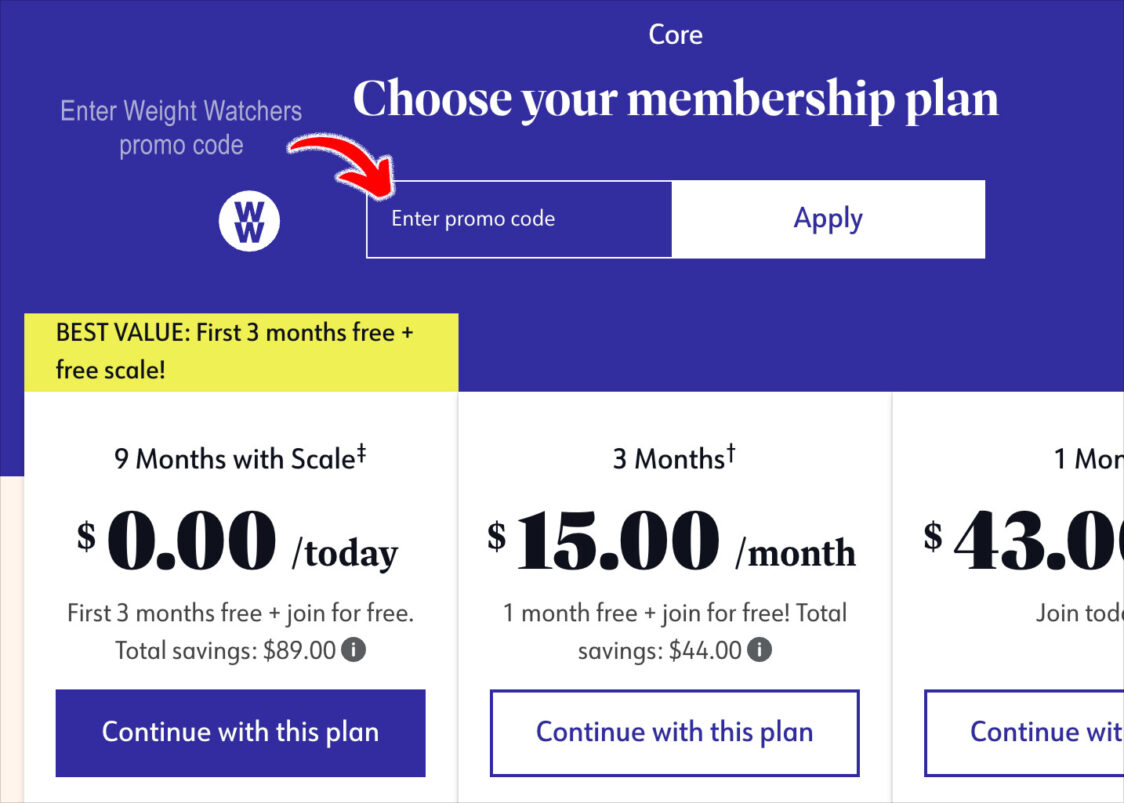1124x803 pixels.
Task: Focus the Enter promo code field
Action: point(519,219)
